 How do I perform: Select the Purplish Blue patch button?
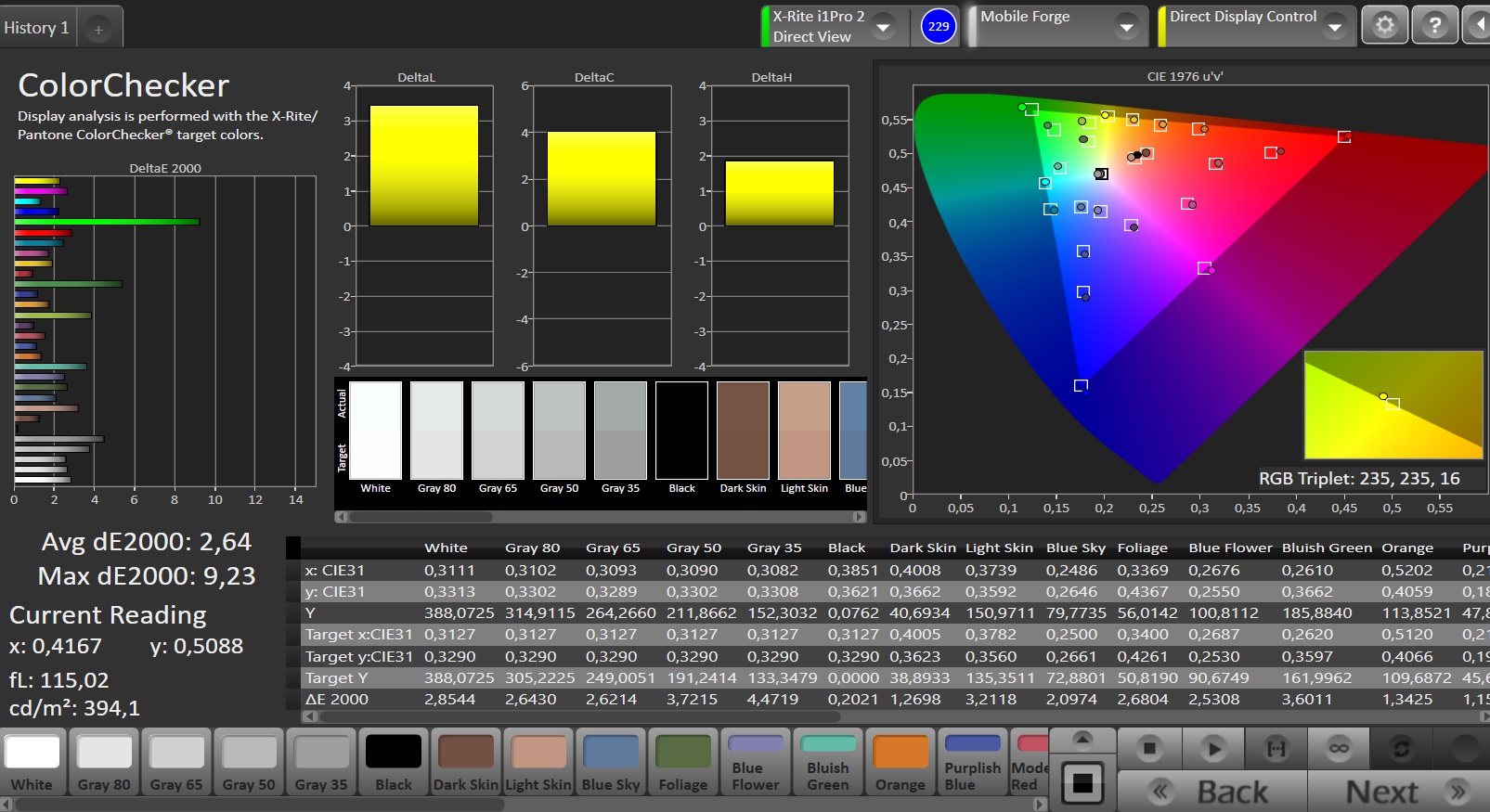[x=973, y=763]
